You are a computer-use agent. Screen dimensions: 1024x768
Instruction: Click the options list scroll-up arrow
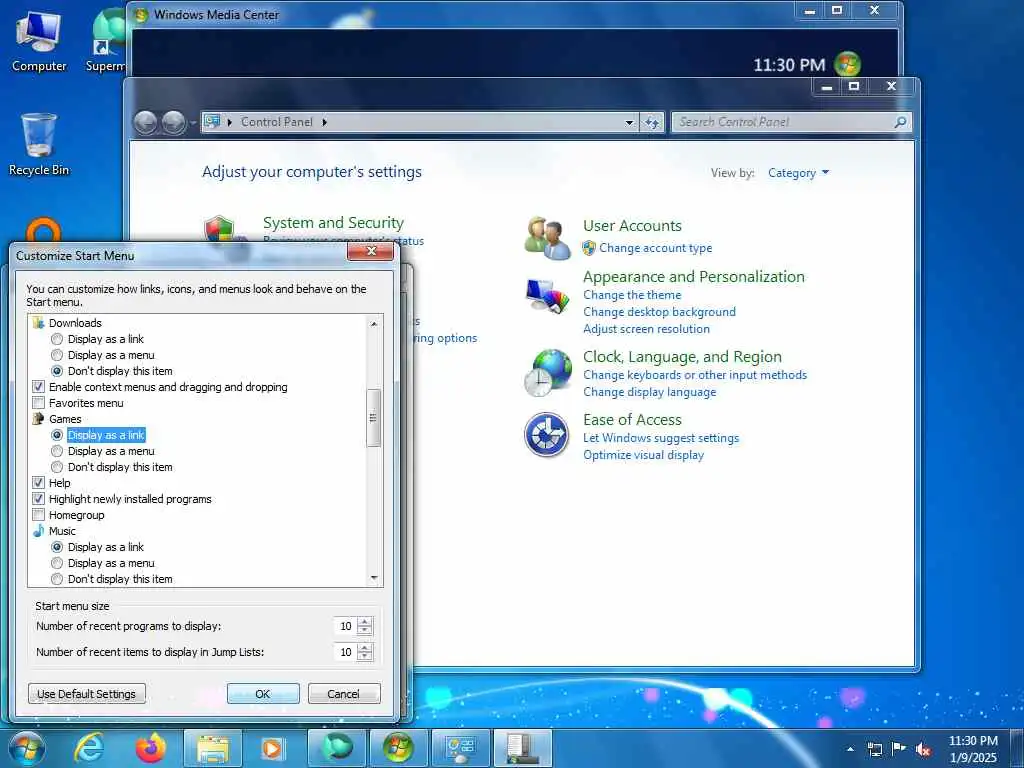pos(374,324)
